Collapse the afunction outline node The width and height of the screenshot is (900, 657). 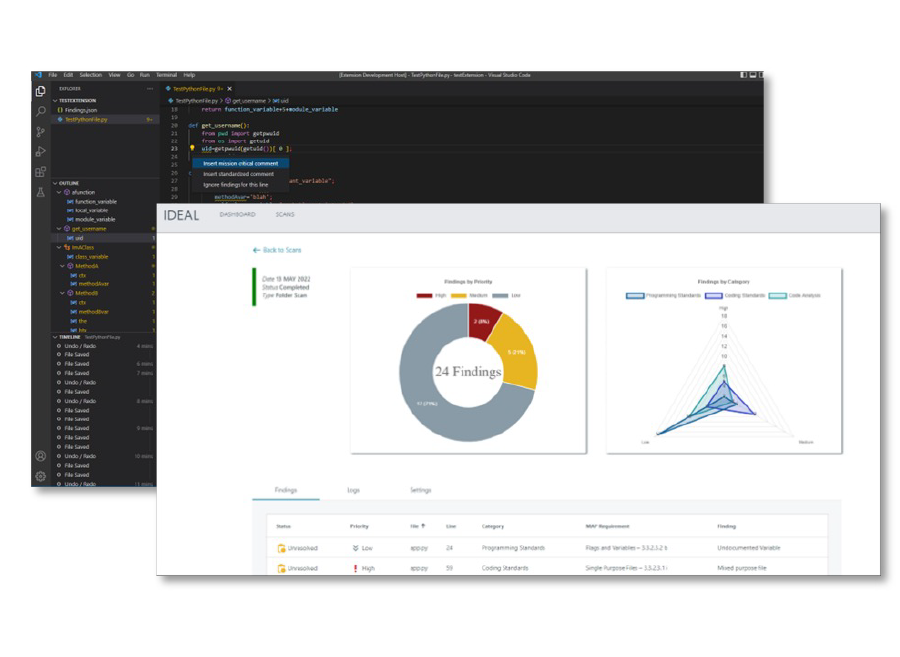pyautogui.click(x=60, y=192)
